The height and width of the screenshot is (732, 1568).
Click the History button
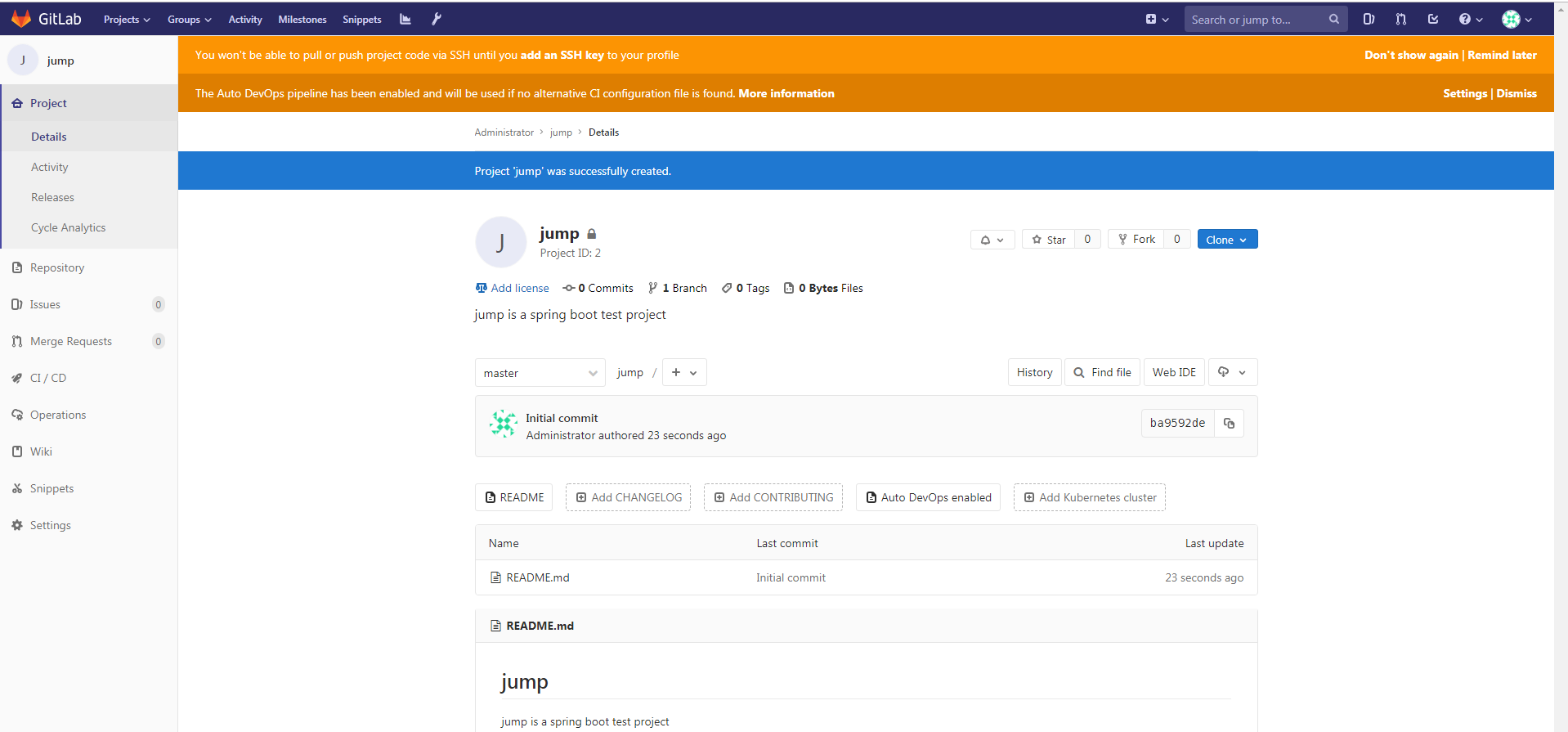pos(1035,372)
